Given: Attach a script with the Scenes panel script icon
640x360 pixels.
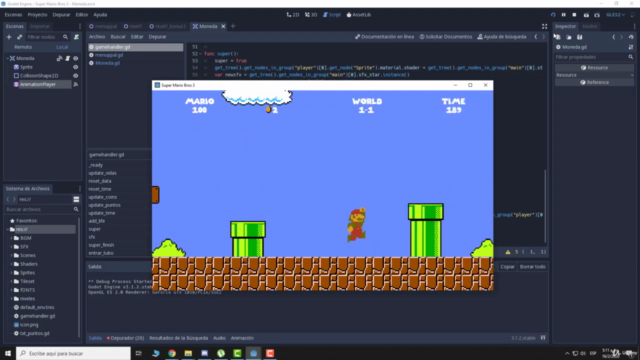Looking at the screenshot, I should click(x=76, y=37).
